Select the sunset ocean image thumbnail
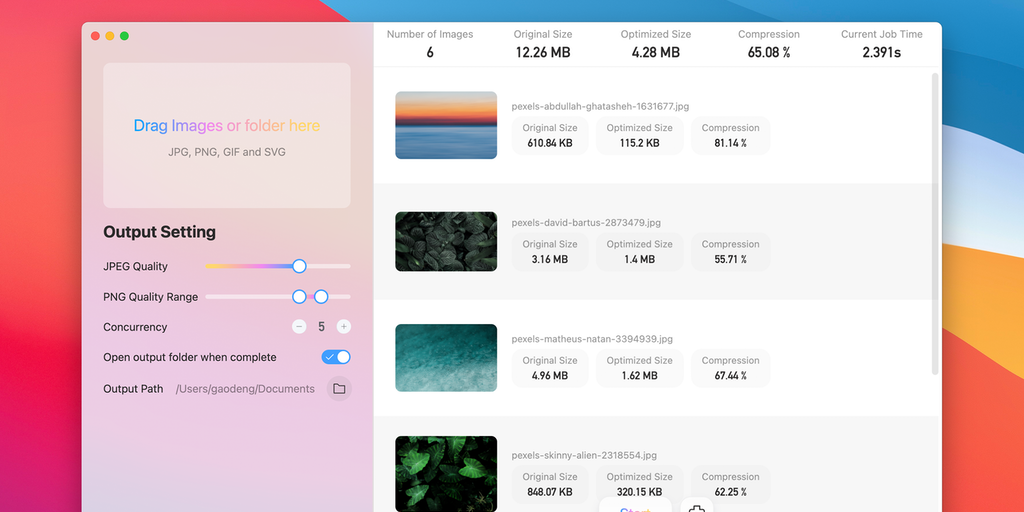Image resolution: width=1024 pixels, height=512 pixels. click(446, 125)
